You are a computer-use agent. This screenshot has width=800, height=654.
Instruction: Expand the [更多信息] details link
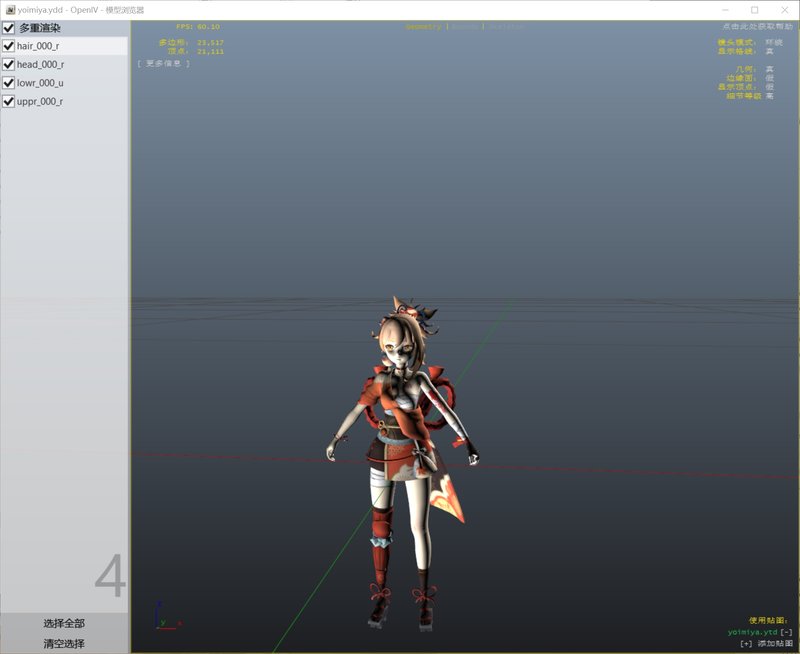(163, 63)
